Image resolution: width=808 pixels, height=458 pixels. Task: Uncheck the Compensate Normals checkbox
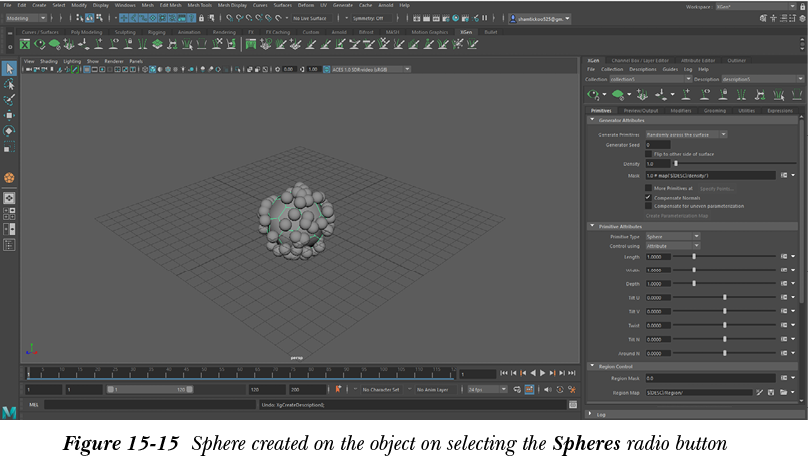tap(648, 197)
